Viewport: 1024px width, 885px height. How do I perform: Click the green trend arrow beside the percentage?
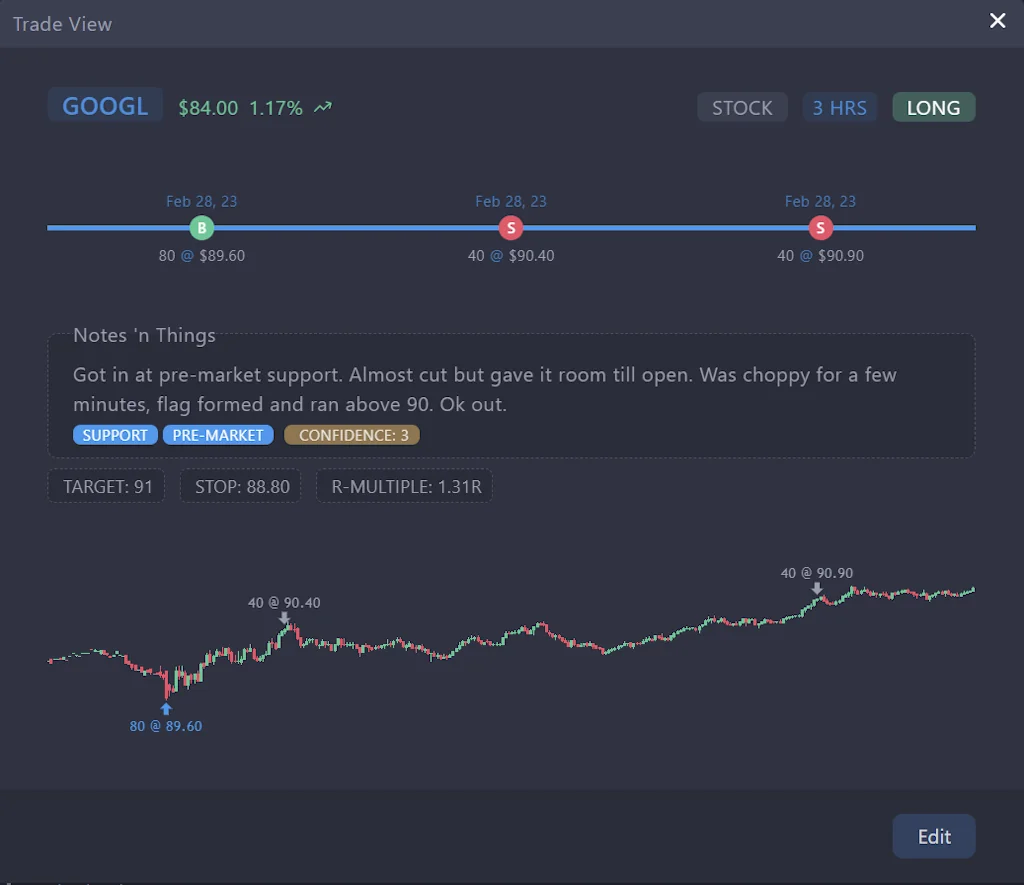(x=322, y=105)
